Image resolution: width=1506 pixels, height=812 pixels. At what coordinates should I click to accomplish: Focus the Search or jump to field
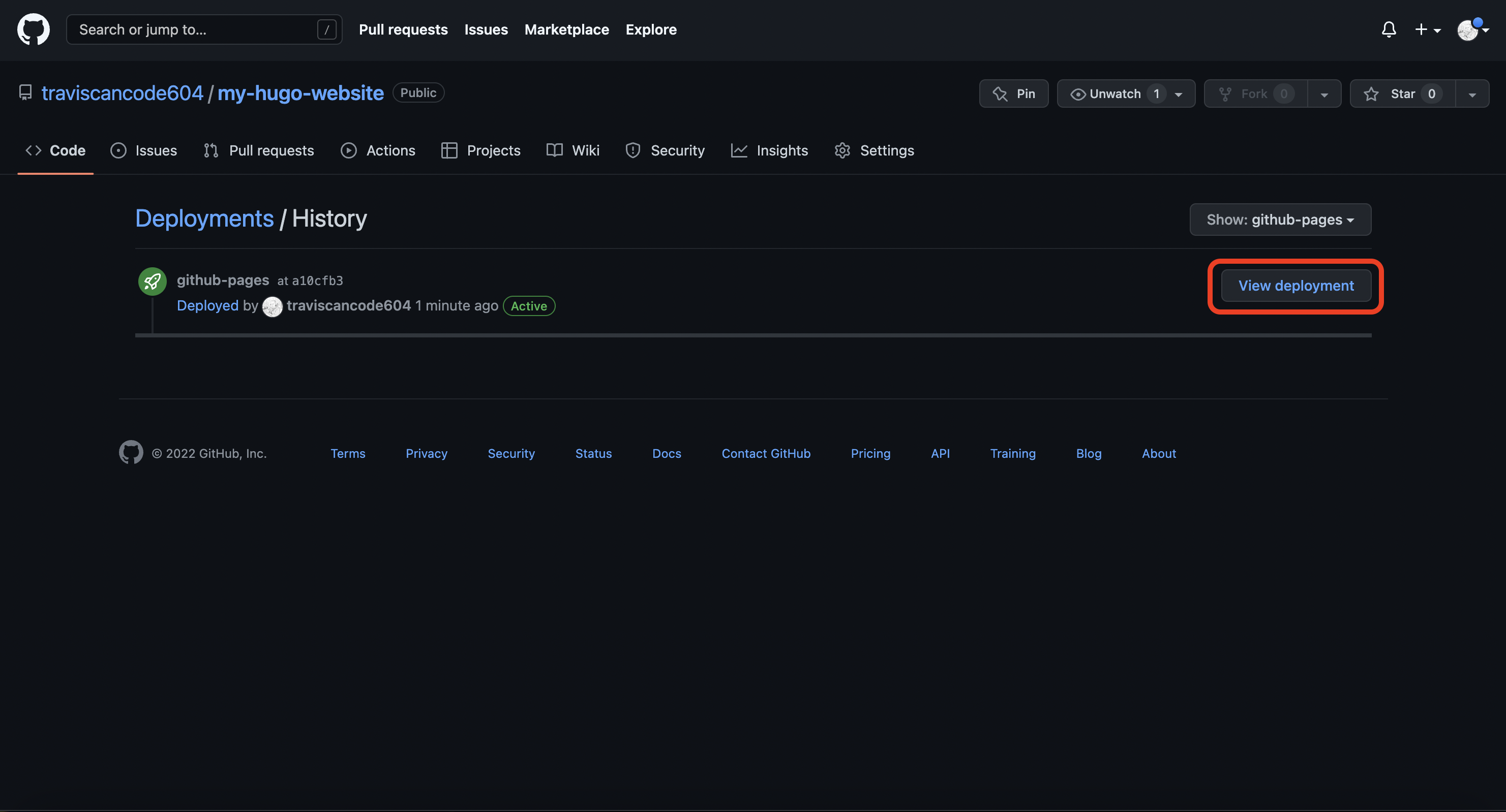[203, 29]
